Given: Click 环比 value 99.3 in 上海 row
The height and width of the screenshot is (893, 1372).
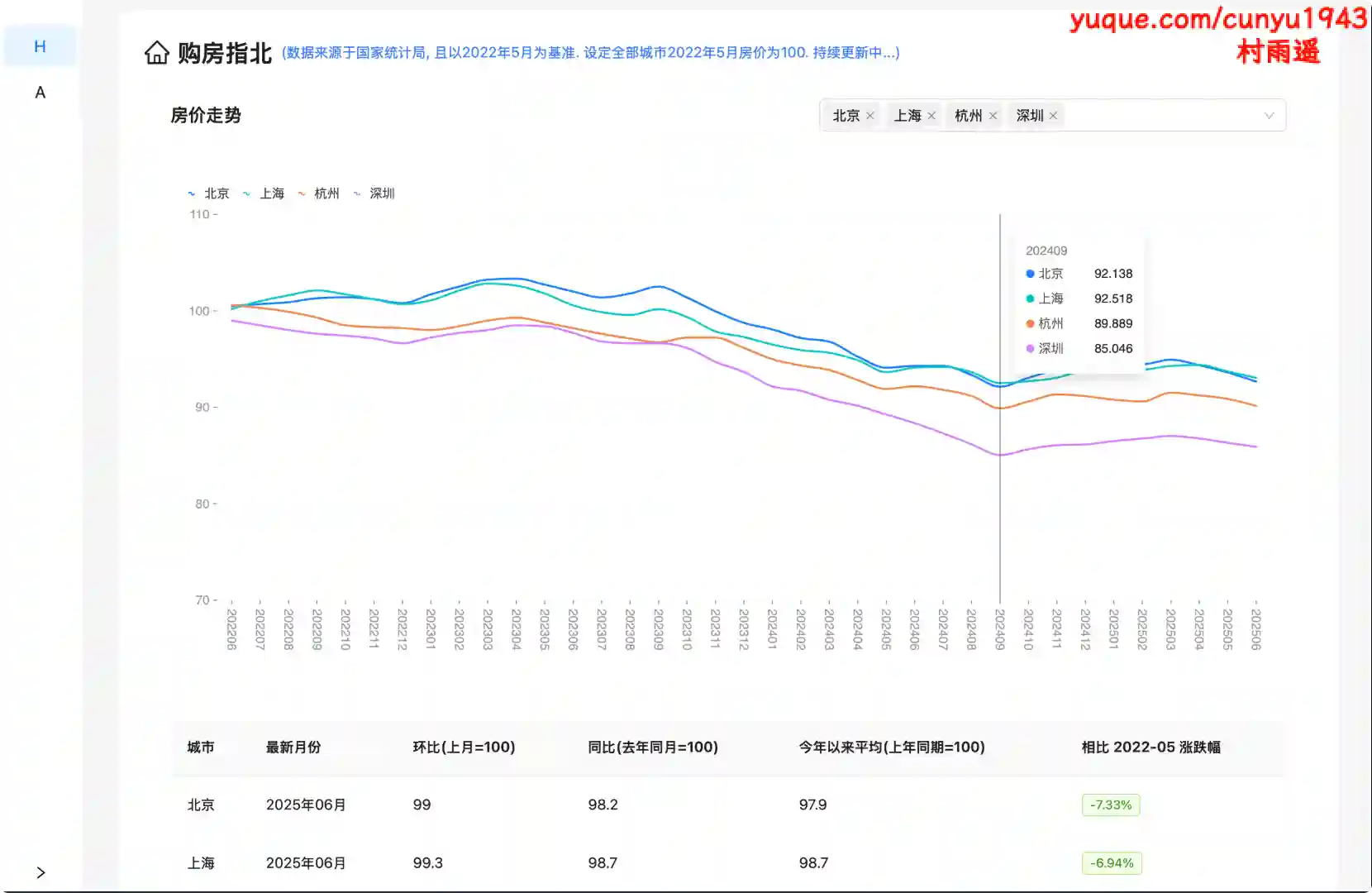Looking at the screenshot, I should 428,863.
